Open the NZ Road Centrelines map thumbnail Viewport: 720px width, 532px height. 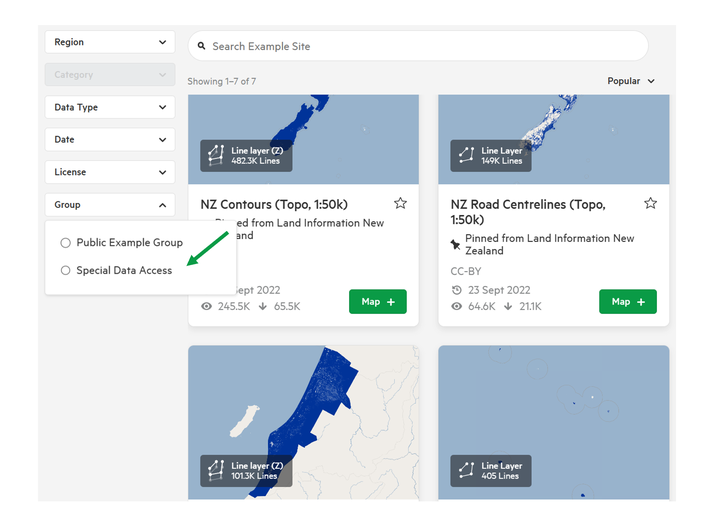click(554, 139)
